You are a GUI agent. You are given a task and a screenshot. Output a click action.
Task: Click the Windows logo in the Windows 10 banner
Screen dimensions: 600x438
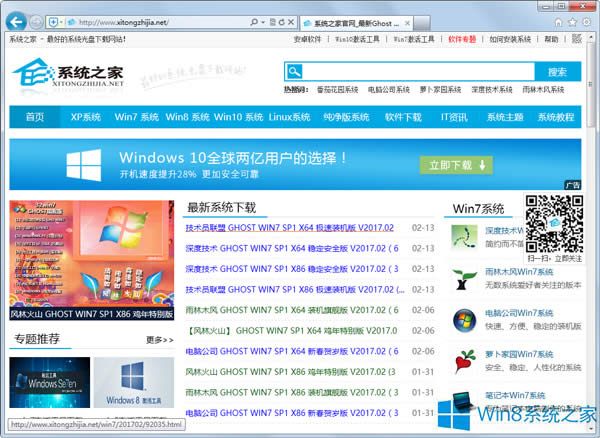pos(84,165)
